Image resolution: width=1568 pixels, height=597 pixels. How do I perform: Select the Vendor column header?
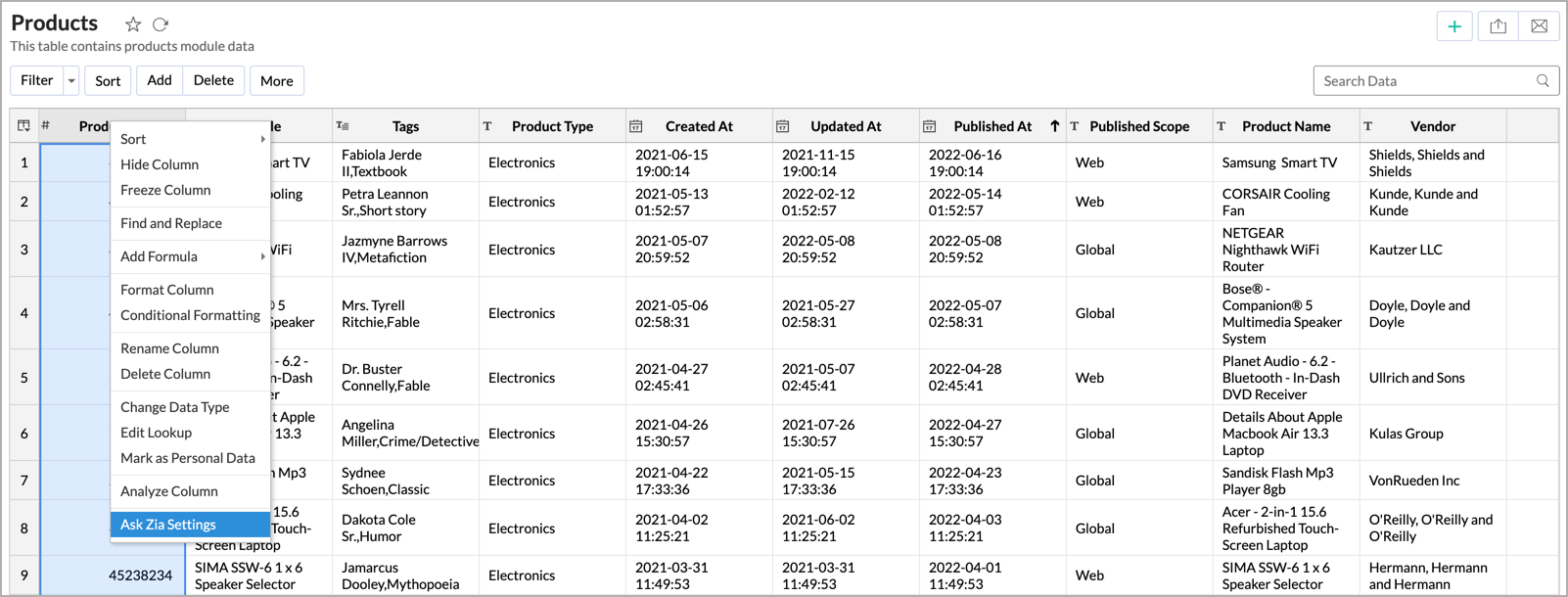coord(1432,126)
